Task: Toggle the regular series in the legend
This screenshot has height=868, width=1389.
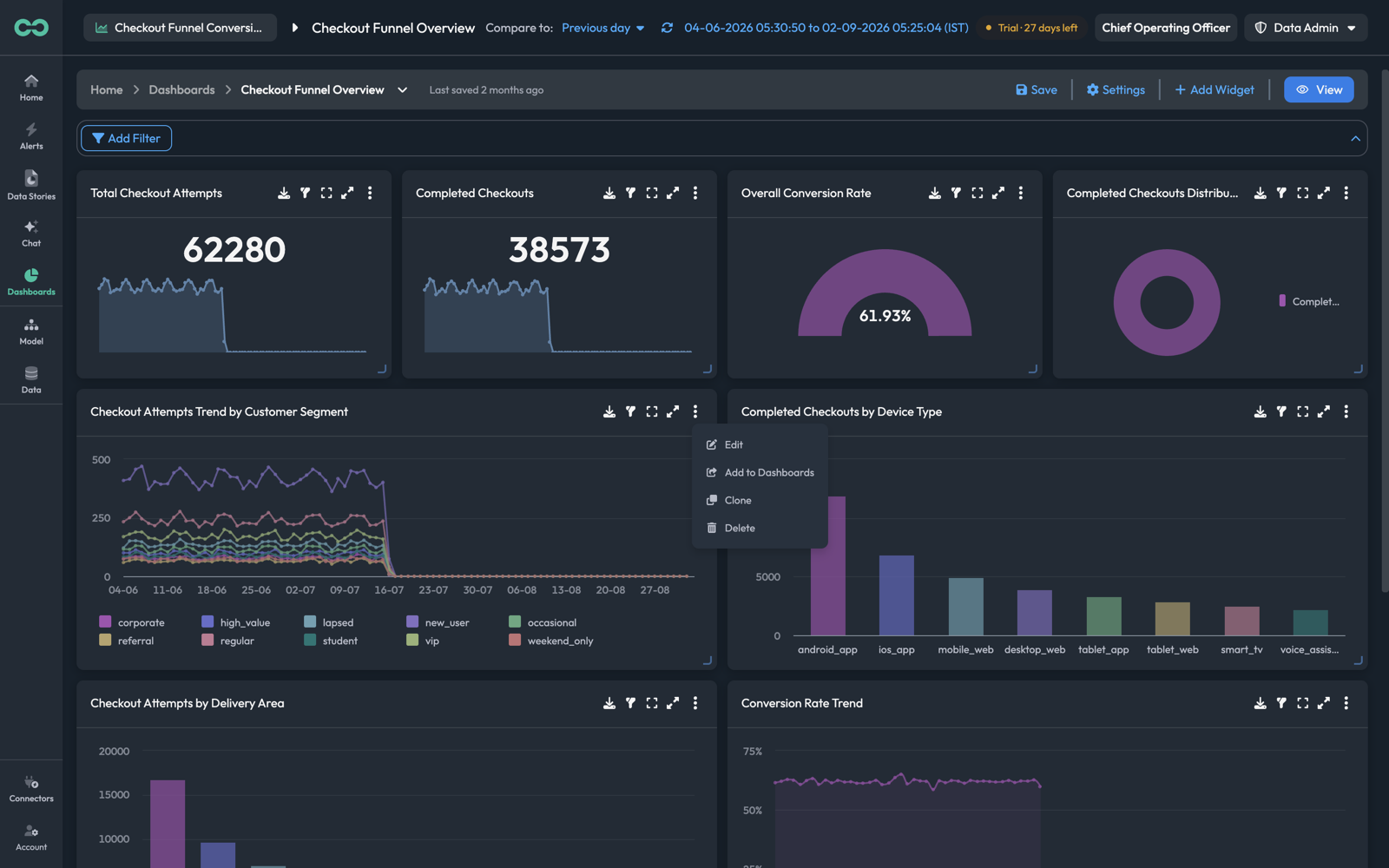Action: coord(228,641)
